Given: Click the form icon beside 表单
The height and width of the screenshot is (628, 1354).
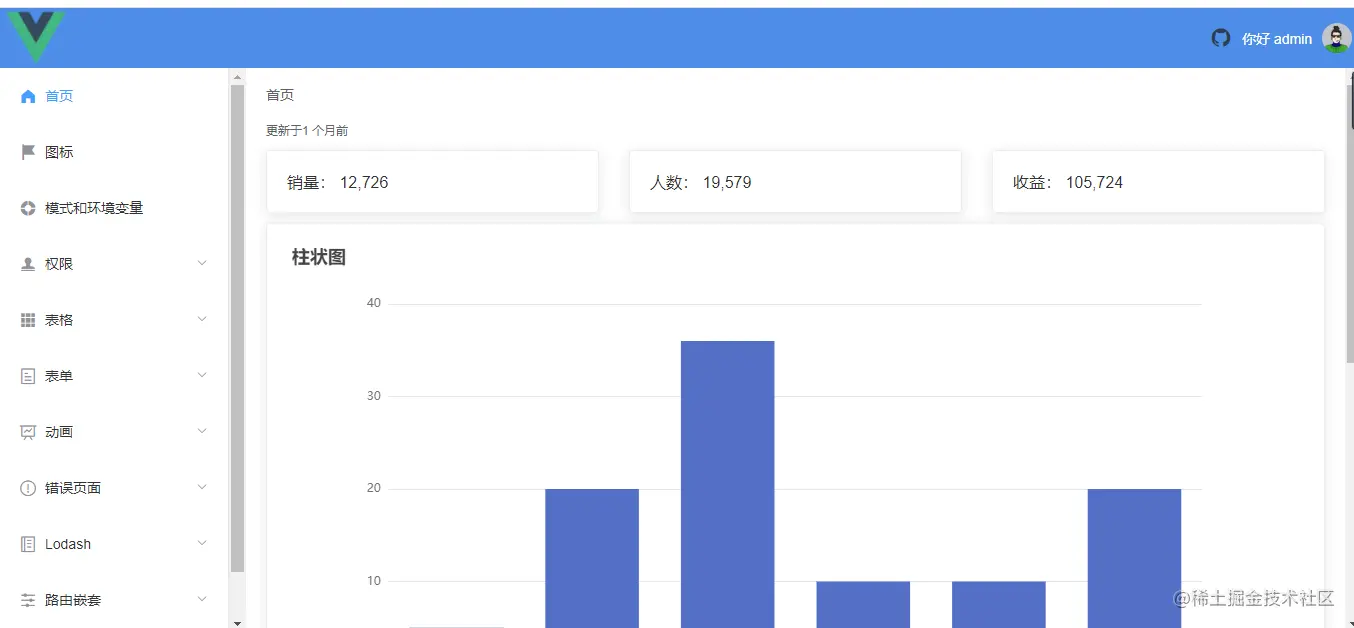Looking at the screenshot, I should pyautogui.click(x=28, y=376).
